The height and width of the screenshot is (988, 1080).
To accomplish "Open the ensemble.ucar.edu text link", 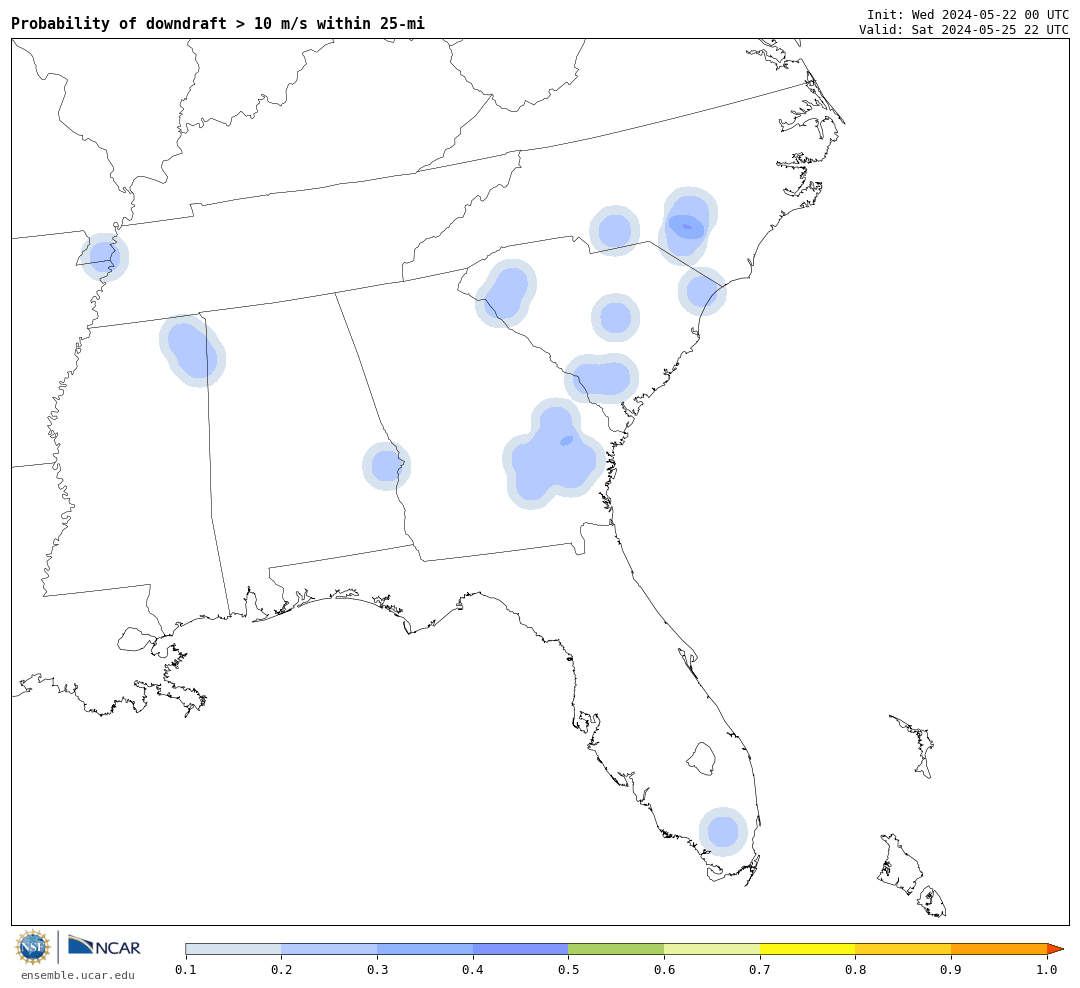I will (x=78, y=975).
